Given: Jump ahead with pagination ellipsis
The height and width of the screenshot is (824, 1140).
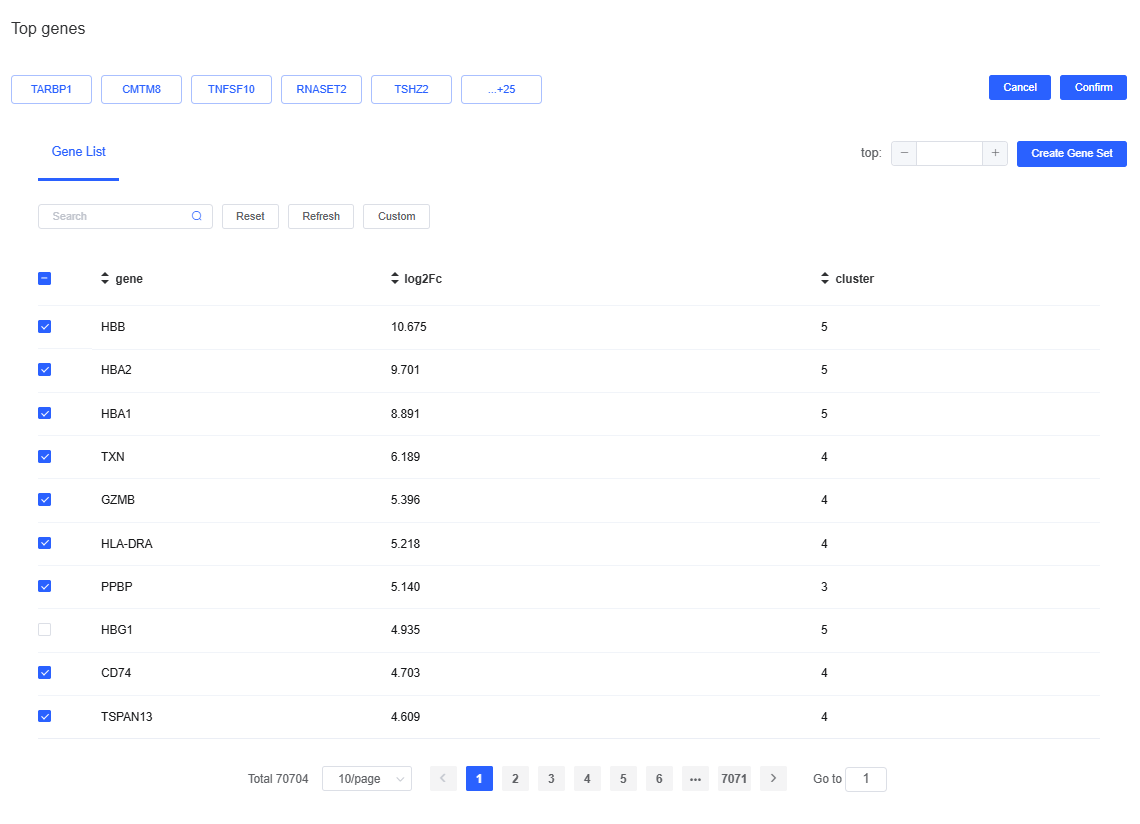Looking at the screenshot, I should click(695, 779).
